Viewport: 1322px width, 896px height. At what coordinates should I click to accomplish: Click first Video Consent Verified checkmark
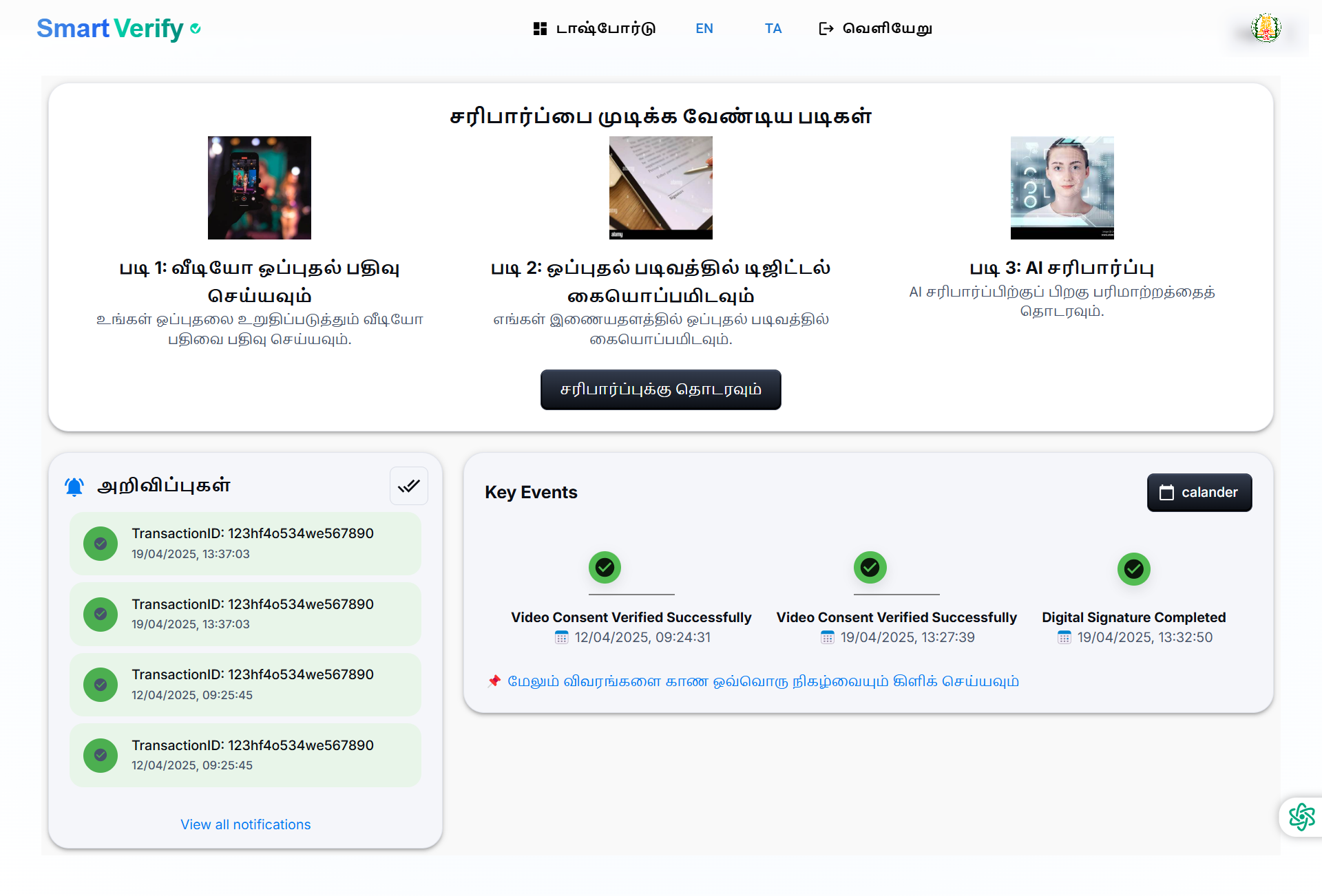pos(605,567)
